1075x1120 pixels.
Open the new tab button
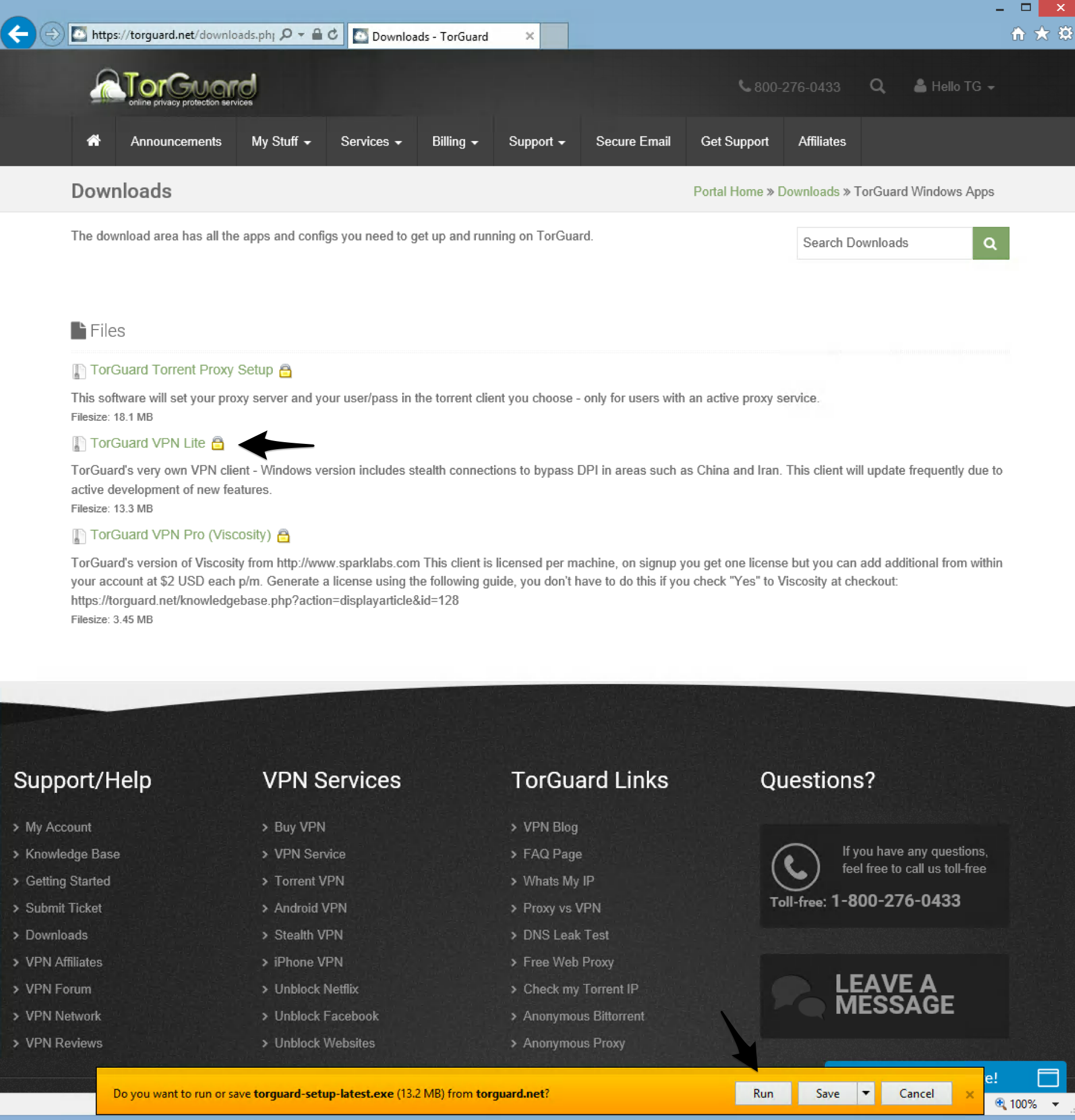pos(554,36)
